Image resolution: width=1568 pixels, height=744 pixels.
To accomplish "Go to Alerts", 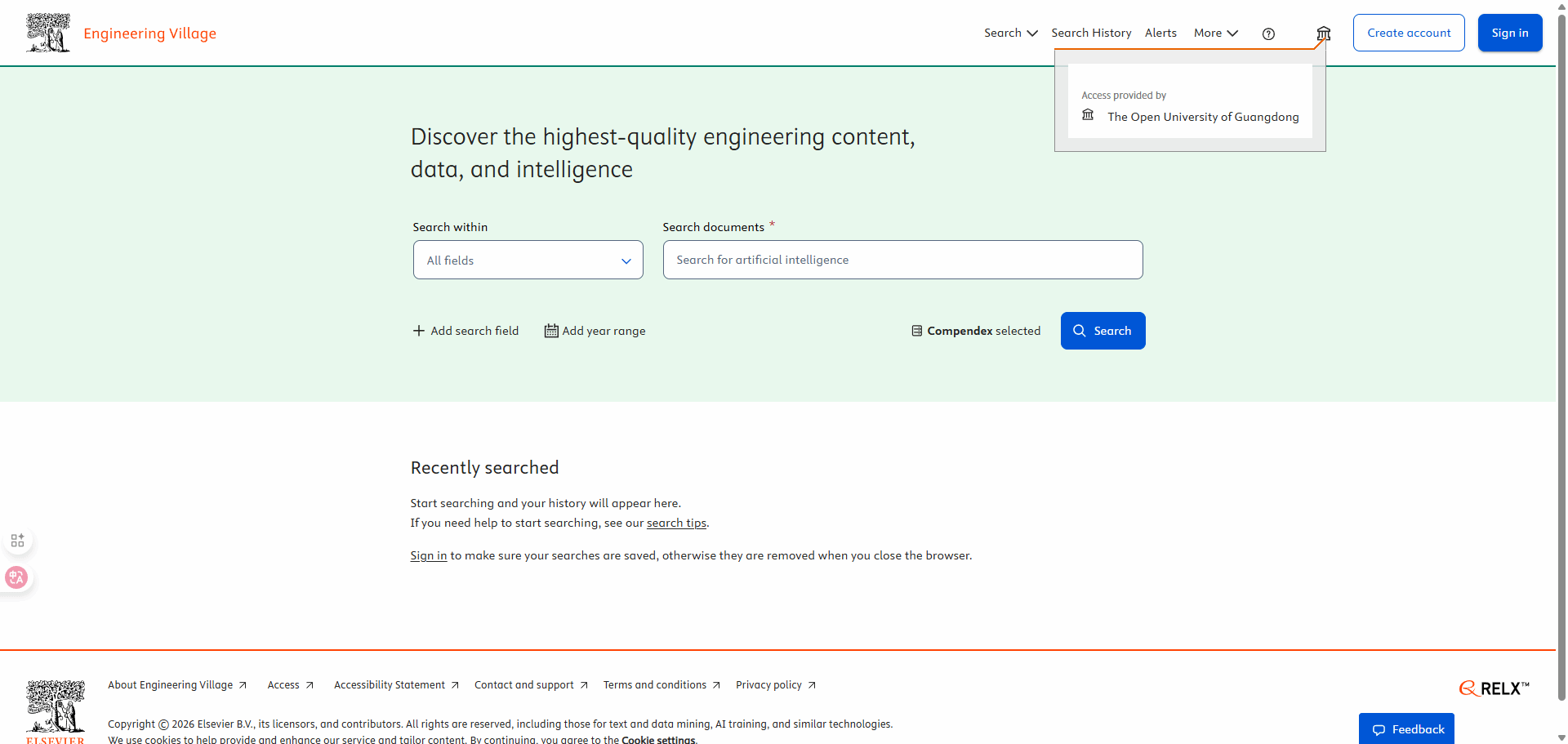I will pos(1160,33).
